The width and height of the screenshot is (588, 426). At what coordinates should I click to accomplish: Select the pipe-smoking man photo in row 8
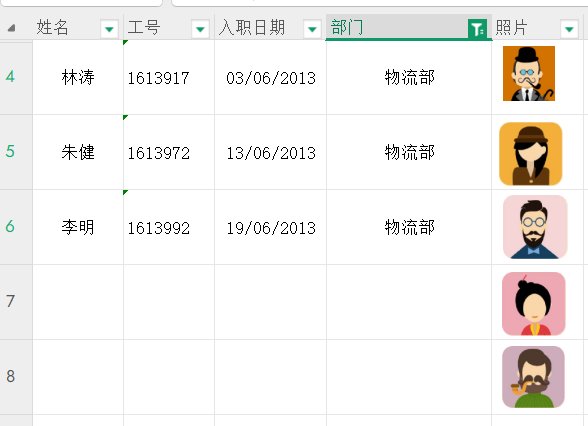(x=533, y=377)
